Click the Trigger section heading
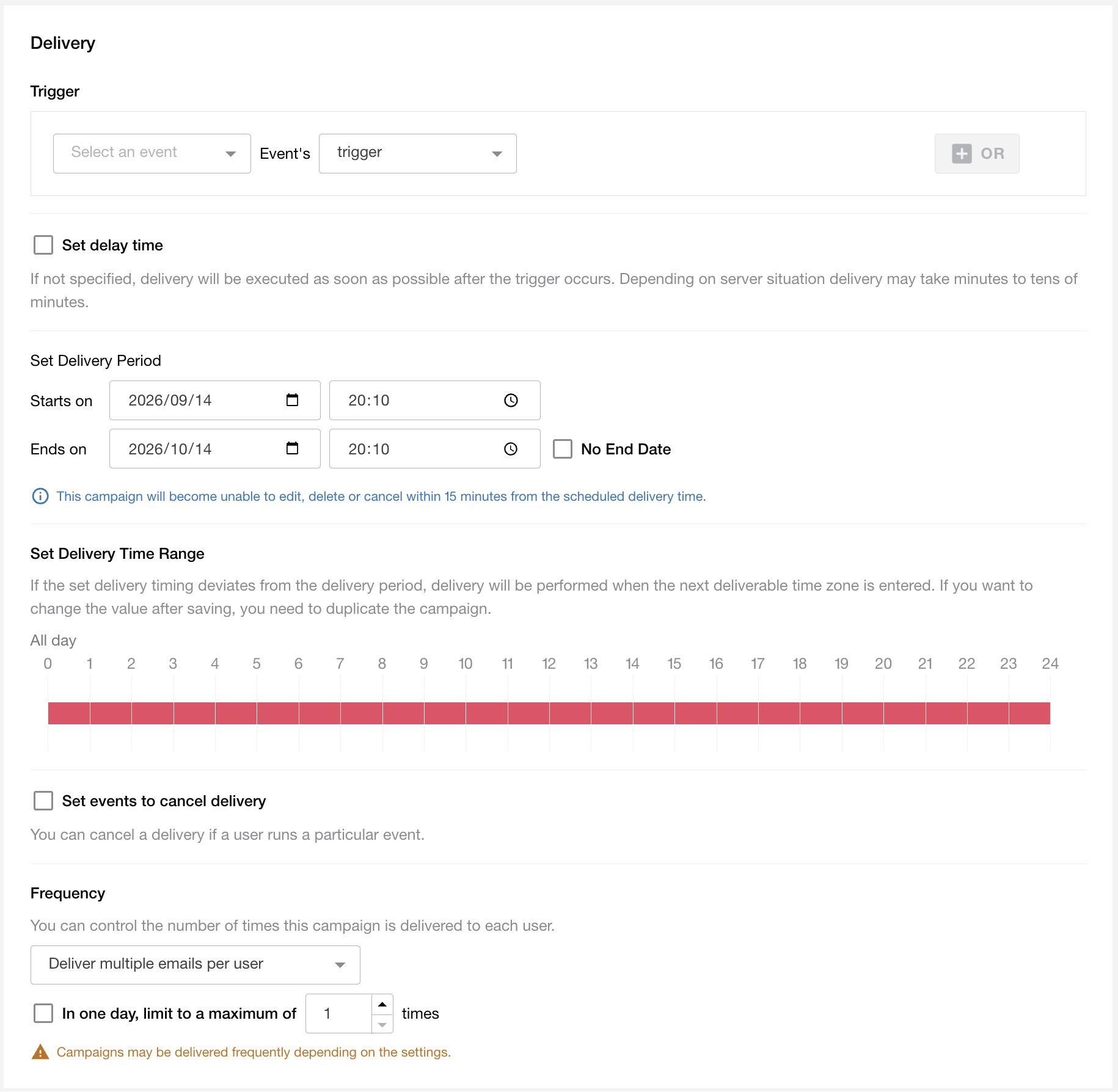The width and height of the screenshot is (1118, 1092). click(x=55, y=91)
